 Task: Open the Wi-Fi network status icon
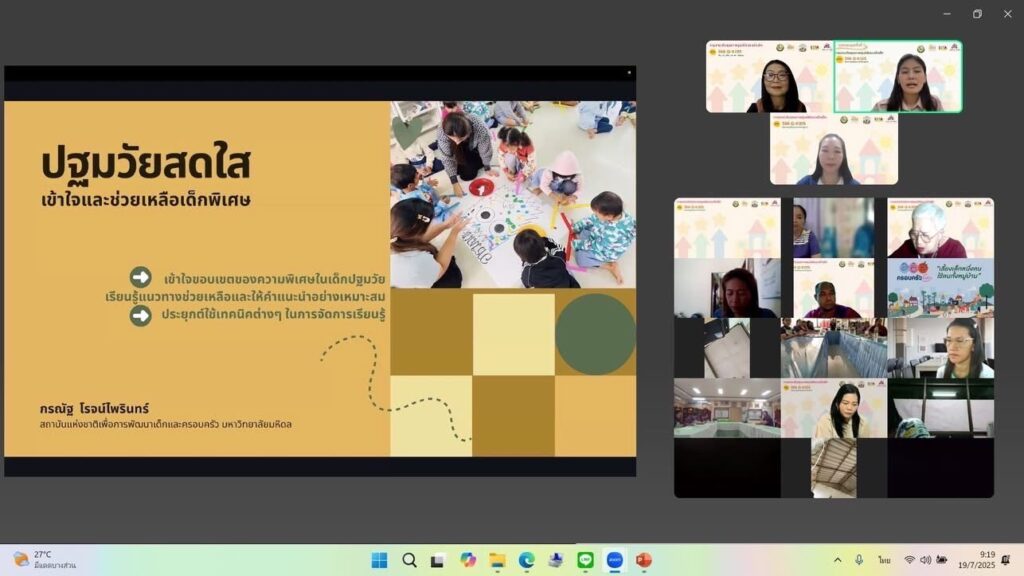click(x=910, y=560)
